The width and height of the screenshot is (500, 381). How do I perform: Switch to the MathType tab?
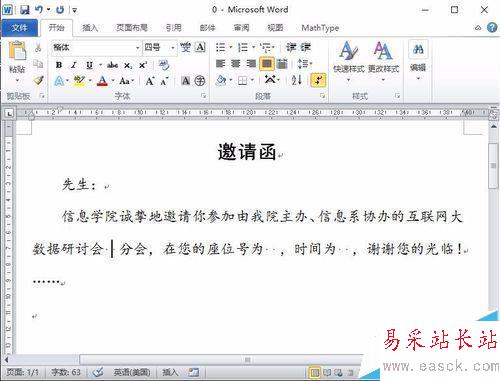click(x=320, y=28)
